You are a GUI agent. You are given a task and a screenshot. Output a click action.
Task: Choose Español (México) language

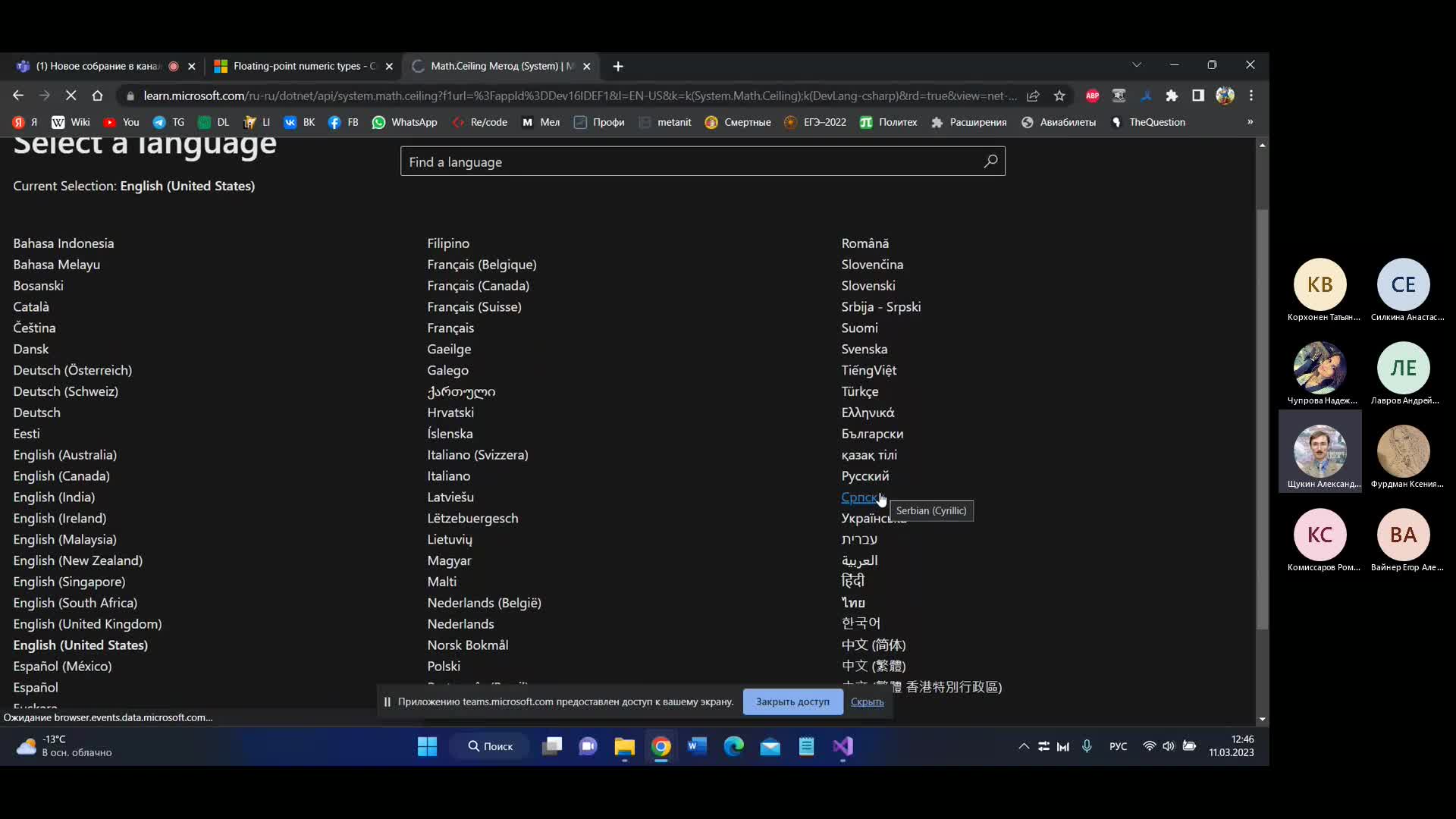coord(62,667)
